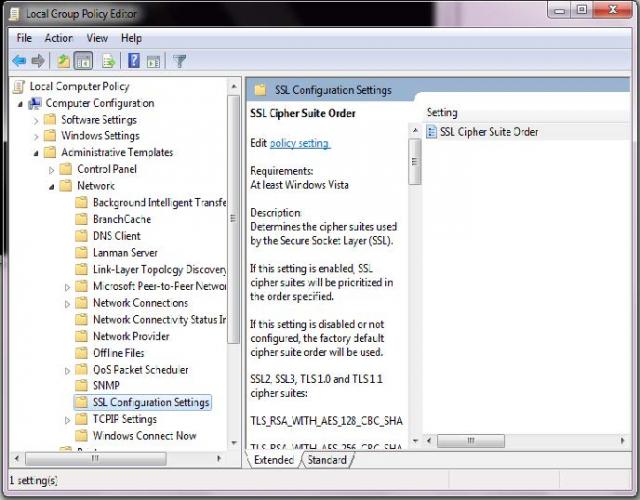The height and width of the screenshot is (500, 640).
Task: Expand the Software Settings folder
Action: tap(37, 120)
